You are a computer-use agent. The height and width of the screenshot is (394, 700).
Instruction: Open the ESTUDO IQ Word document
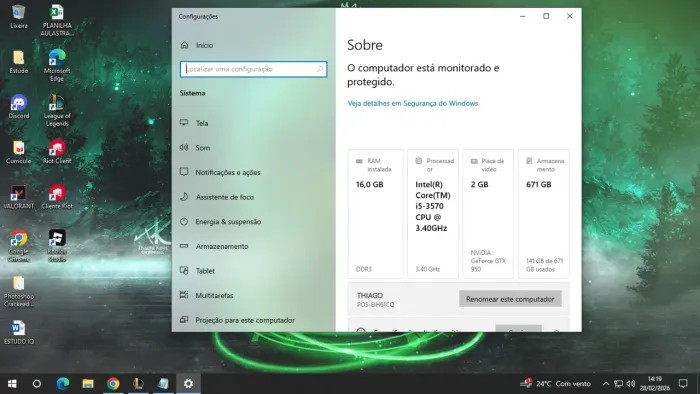click(18, 332)
